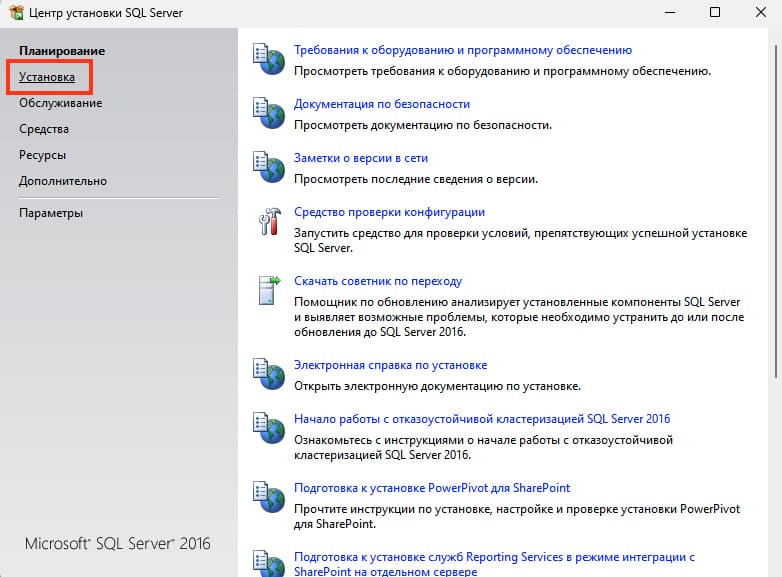Open Начало работы с отказоустойчивой кластеризацией link
This screenshot has height=577, width=782.
tap(482, 418)
